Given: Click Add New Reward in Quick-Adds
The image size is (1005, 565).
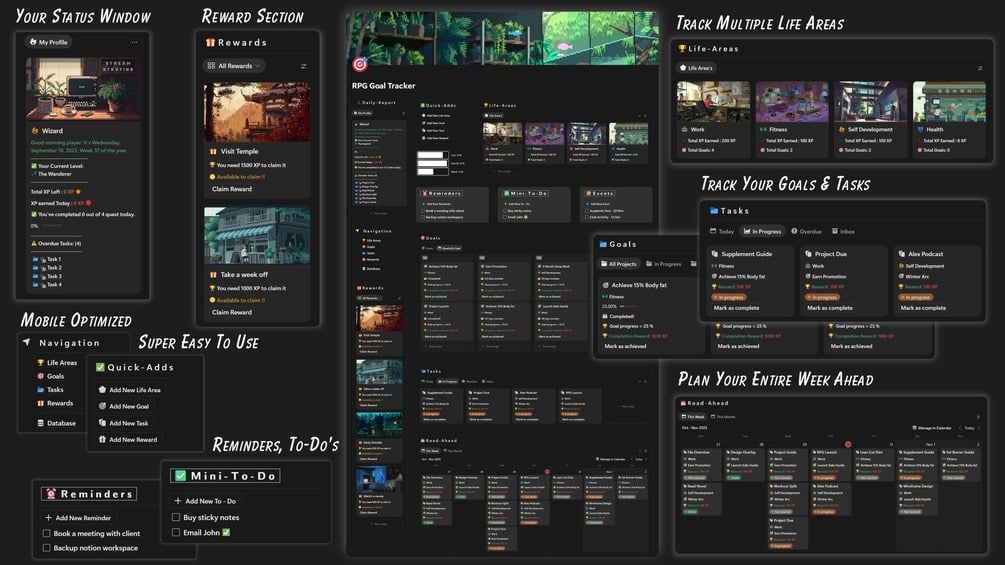Looking at the screenshot, I should [128, 439].
